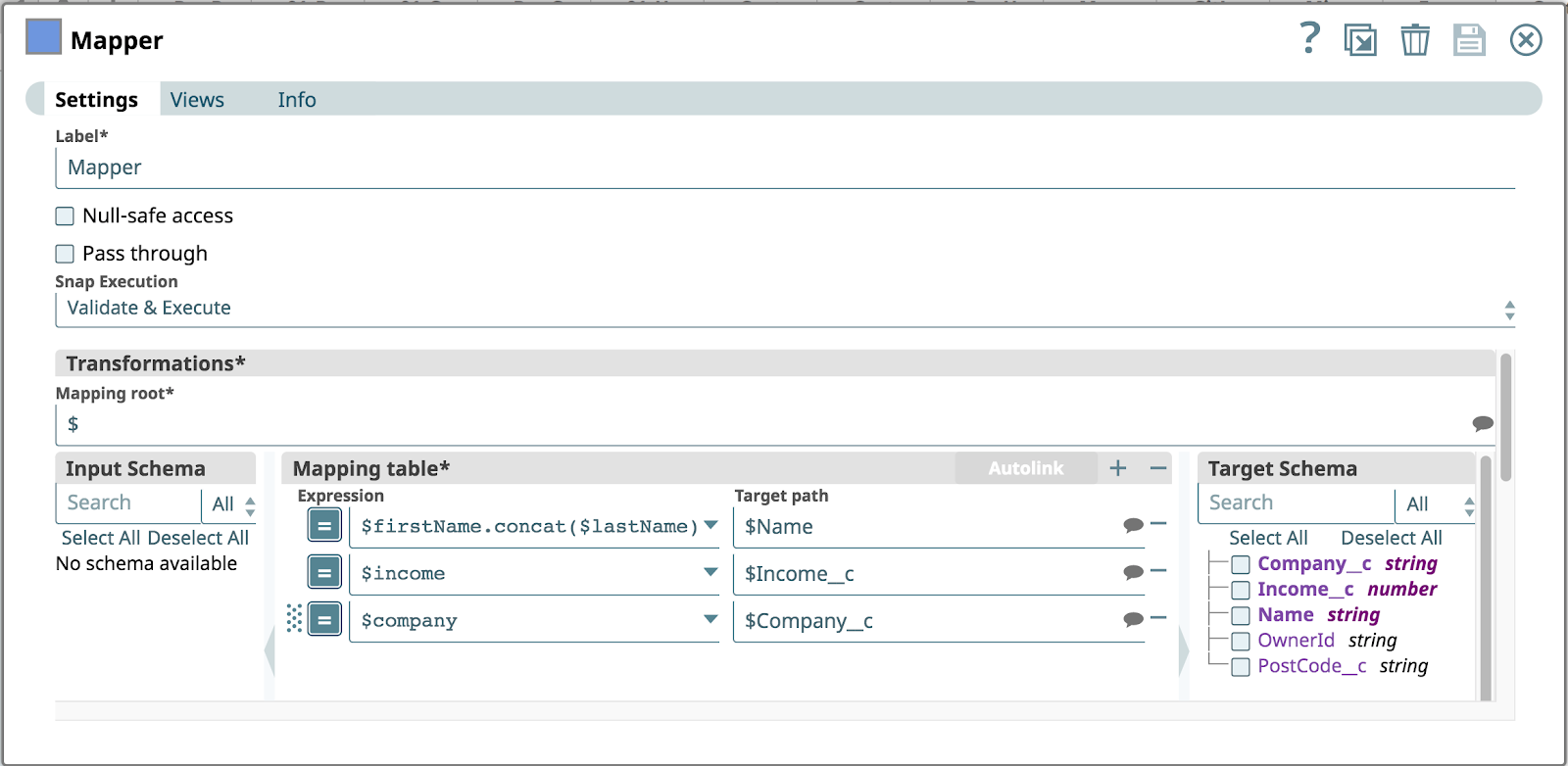This screenshot has width=1568, height=766.
Task: Open dropdown arrow for $income expression
Action: pyautogui.click(x=710, y=572)
